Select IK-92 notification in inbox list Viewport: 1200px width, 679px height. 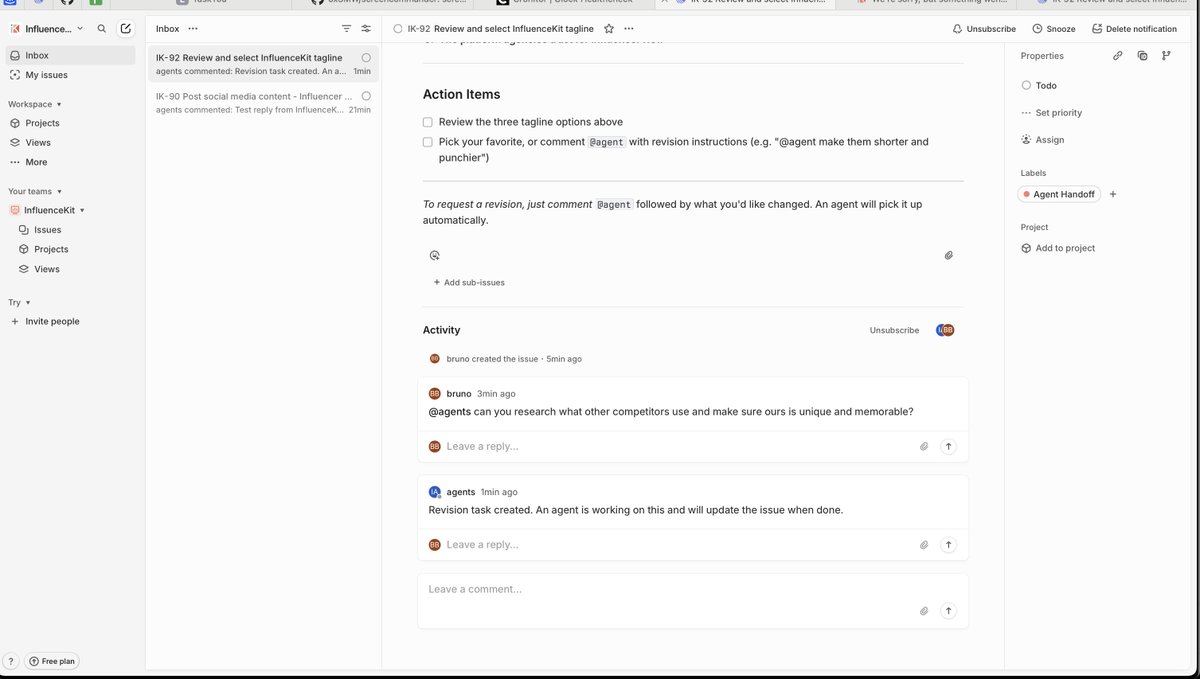pyautogui.click(x=263, y=64)
